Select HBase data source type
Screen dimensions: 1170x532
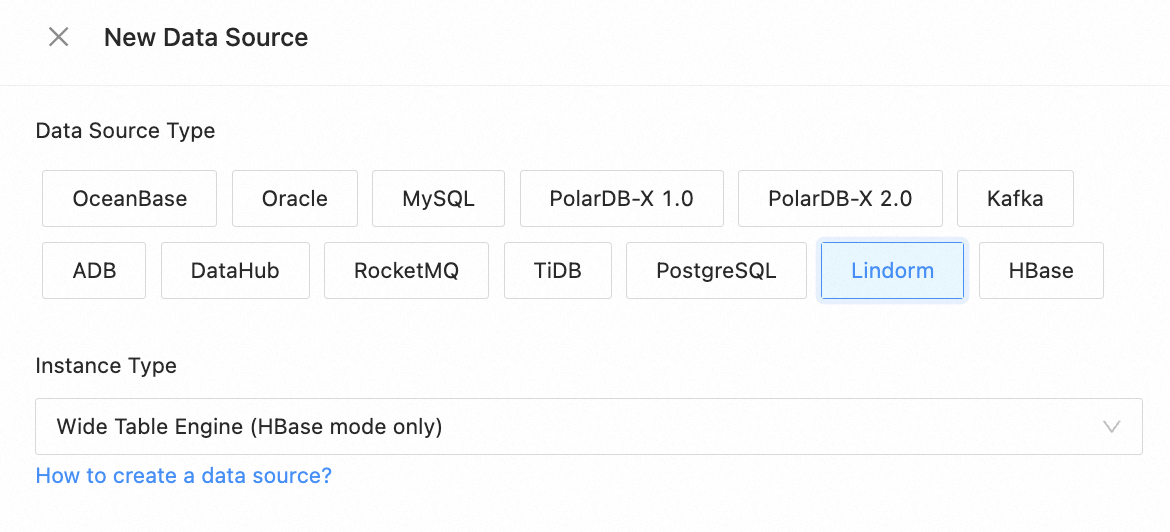1041,271
